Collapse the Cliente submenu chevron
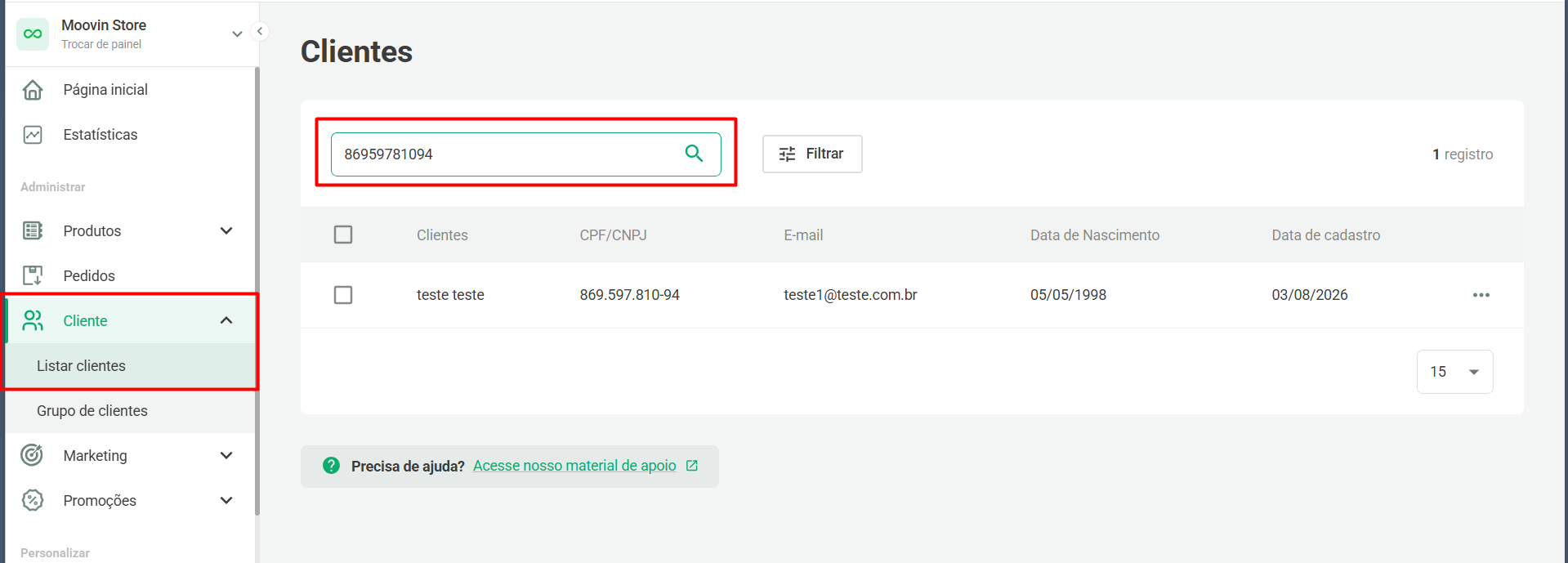This screenshot has width=1568, height=563. tap(226, 321)
